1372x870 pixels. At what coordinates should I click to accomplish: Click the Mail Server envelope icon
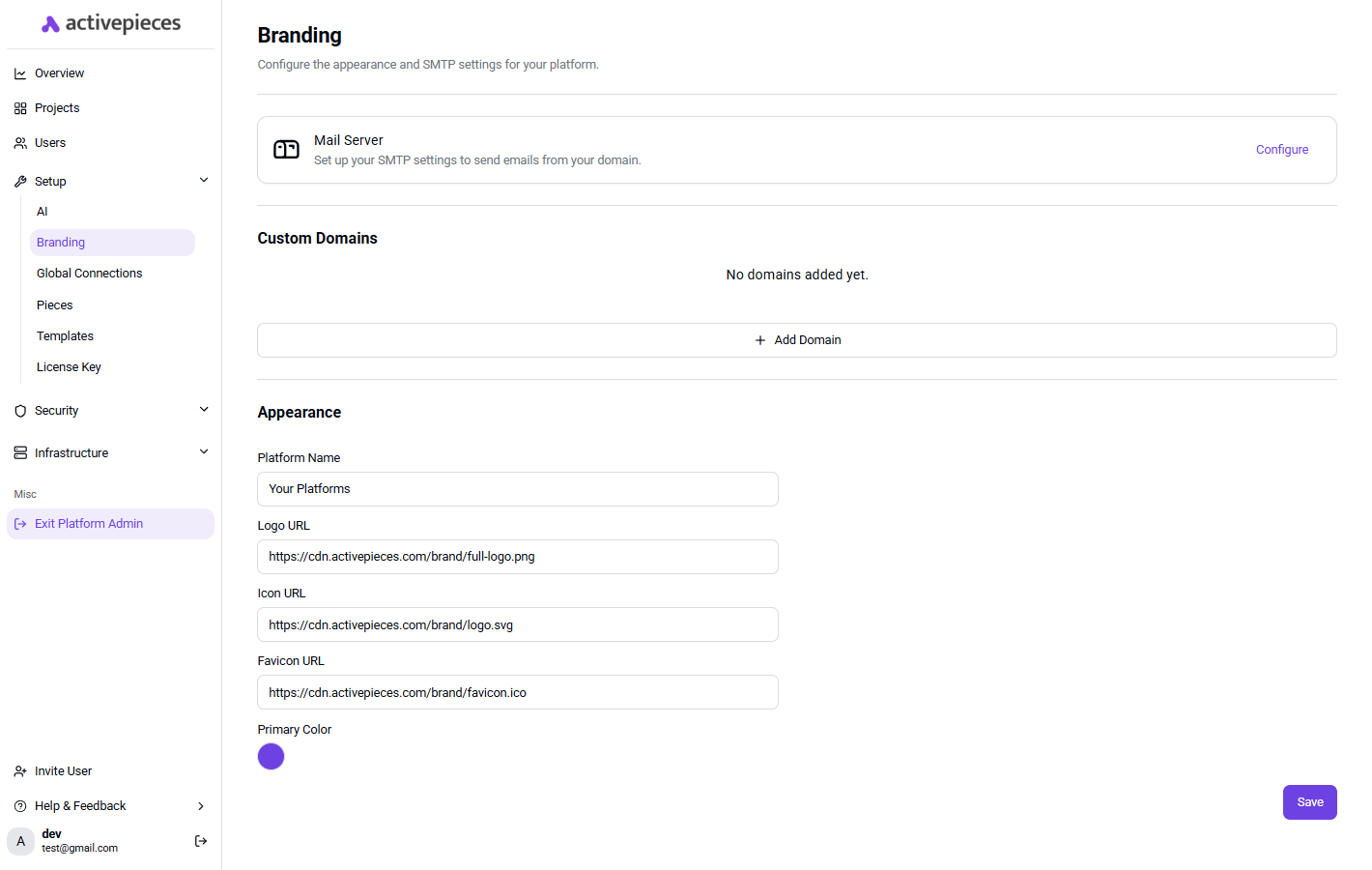(x=286, y=150)
